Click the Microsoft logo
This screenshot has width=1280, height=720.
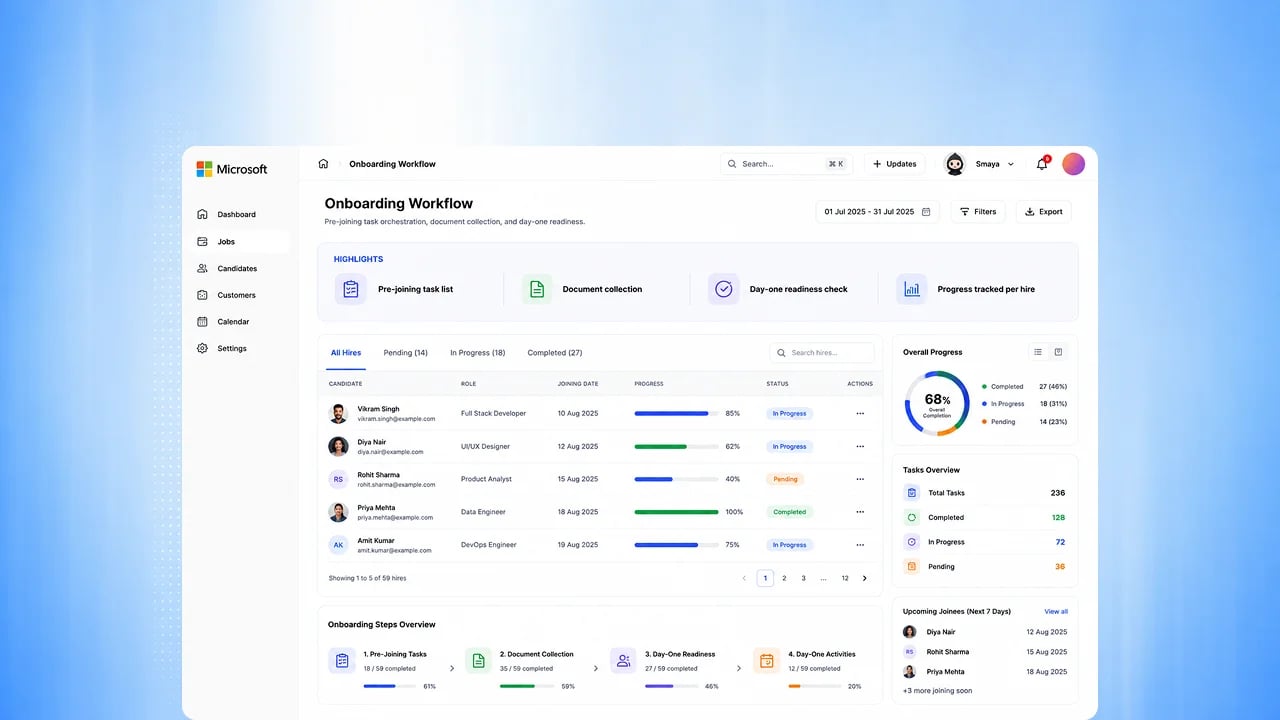pos(232,169)
